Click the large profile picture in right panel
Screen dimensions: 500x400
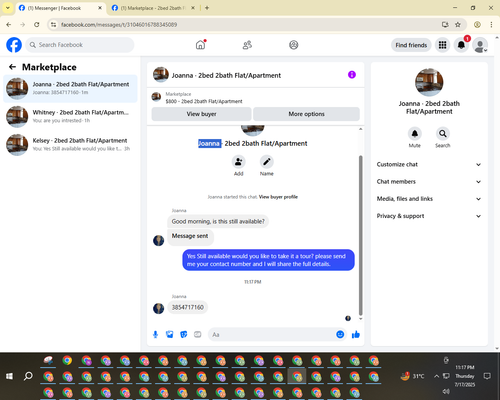pos(429,82)
